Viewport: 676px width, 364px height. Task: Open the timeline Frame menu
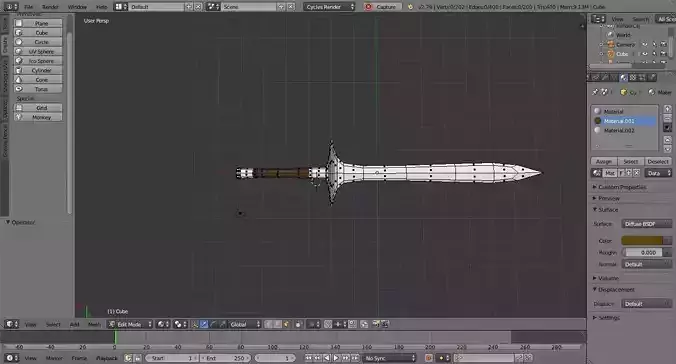click(x=79, y=358)
